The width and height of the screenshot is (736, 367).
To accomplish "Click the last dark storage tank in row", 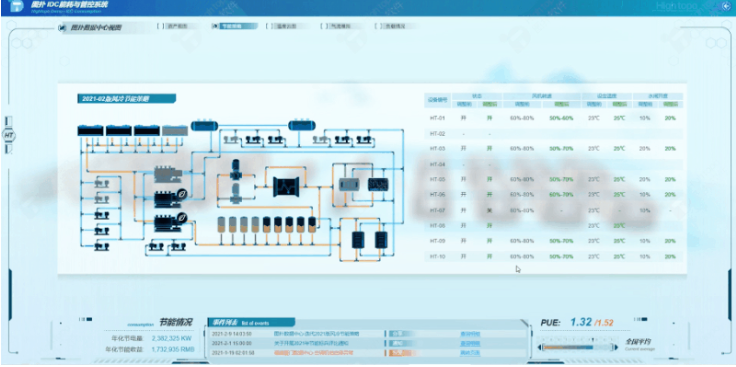I will pyautogui.click(x=312, y=225).
